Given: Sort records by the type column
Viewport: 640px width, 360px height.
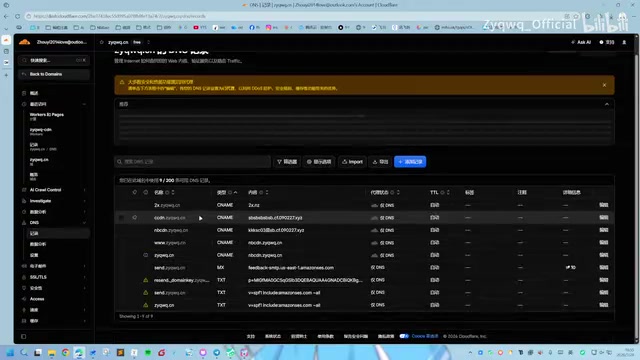Looking at the screenshot, I should tap(236, 192).
